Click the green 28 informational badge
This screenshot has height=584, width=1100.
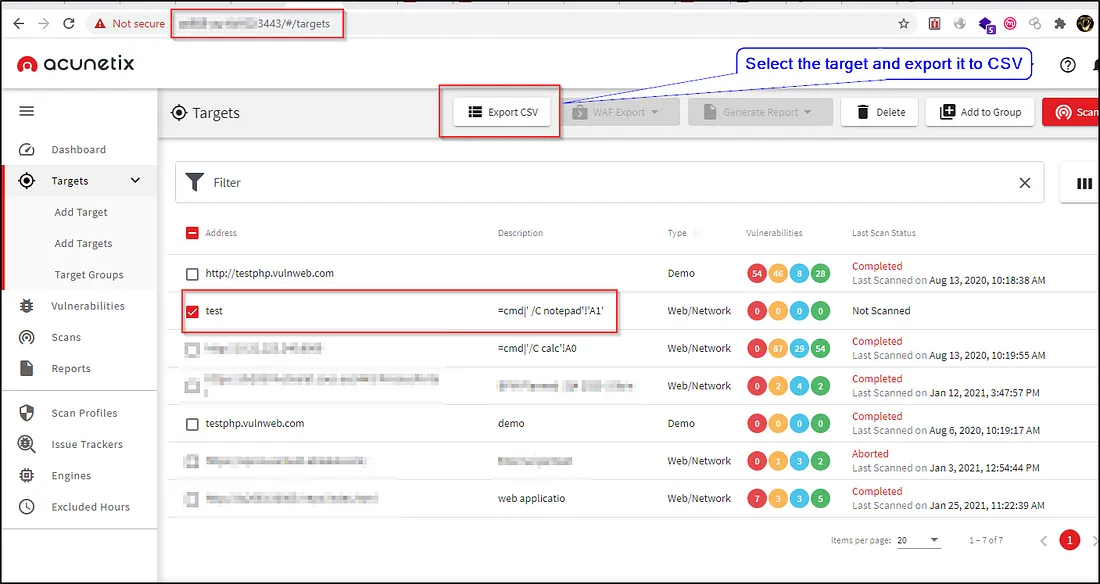coord(820,274)
